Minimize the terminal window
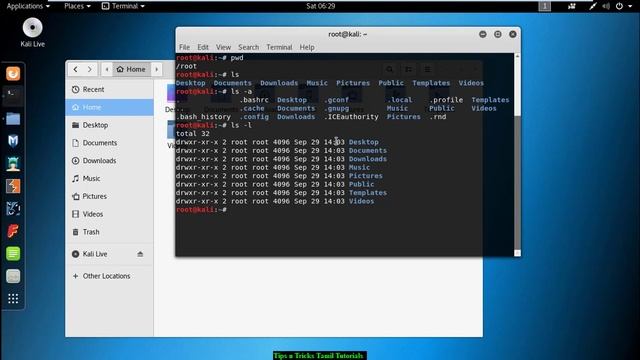The height and width of the screenshot is (360, 640). click(x=483, y=34)
